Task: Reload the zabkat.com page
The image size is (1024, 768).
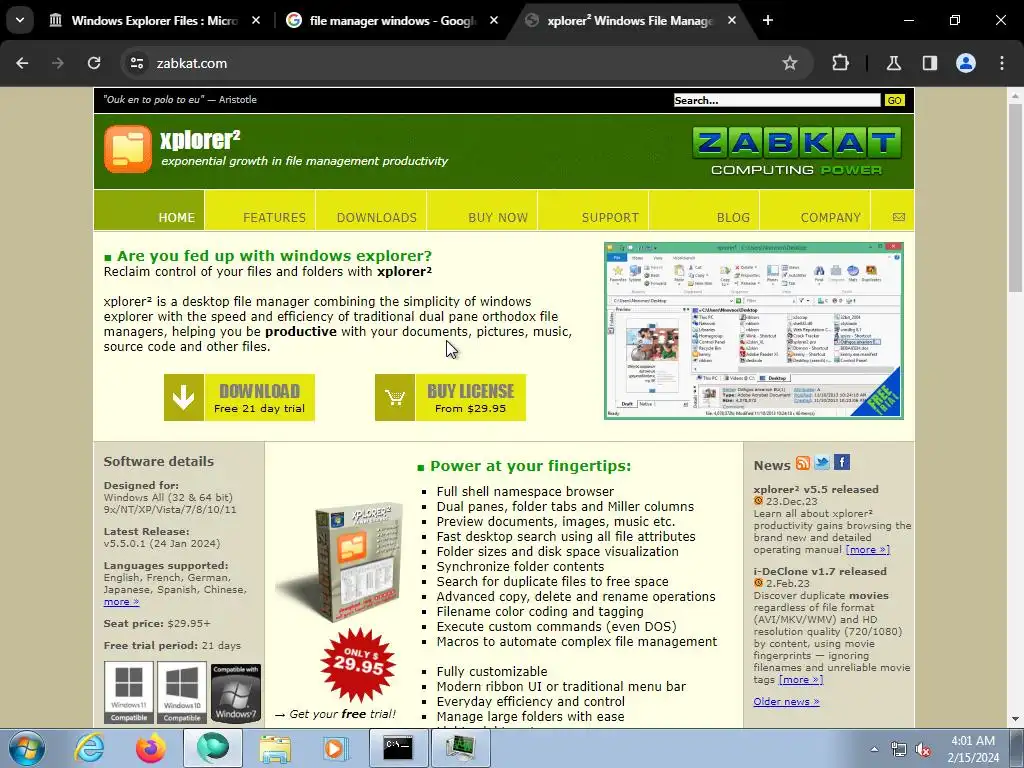Action: tap(94, 63)
